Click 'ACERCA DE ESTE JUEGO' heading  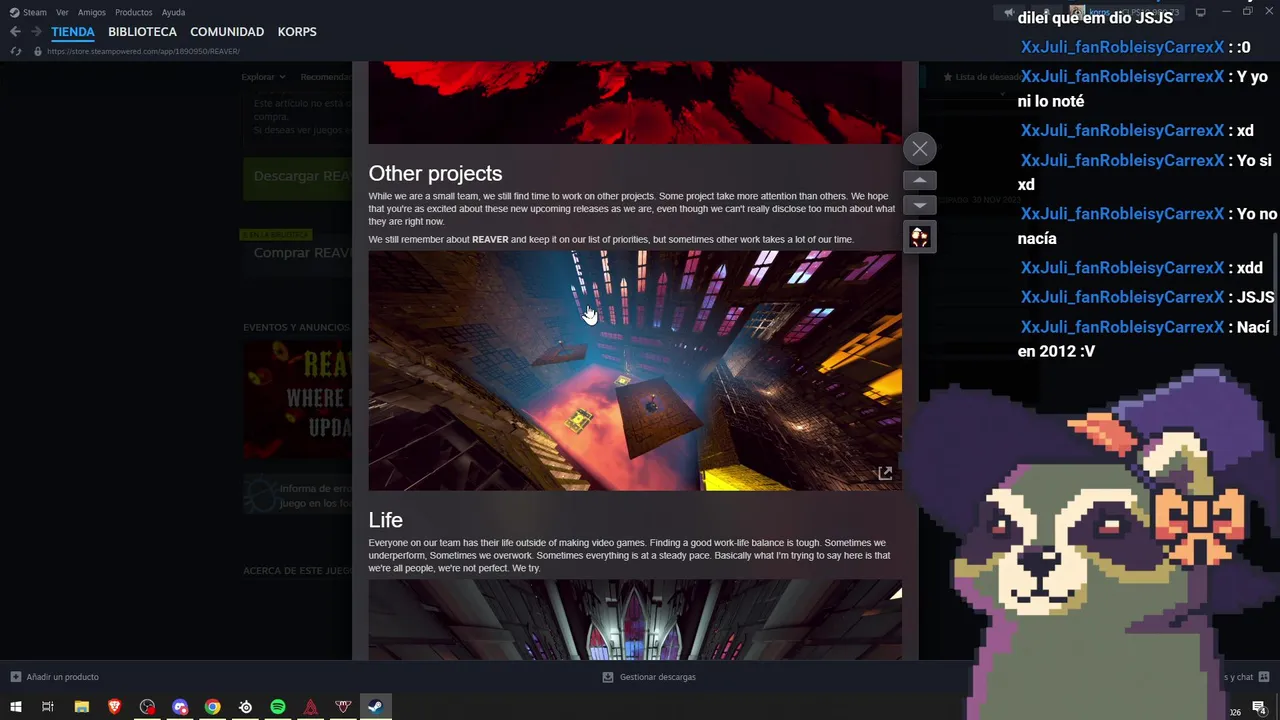tap(297, 571)
